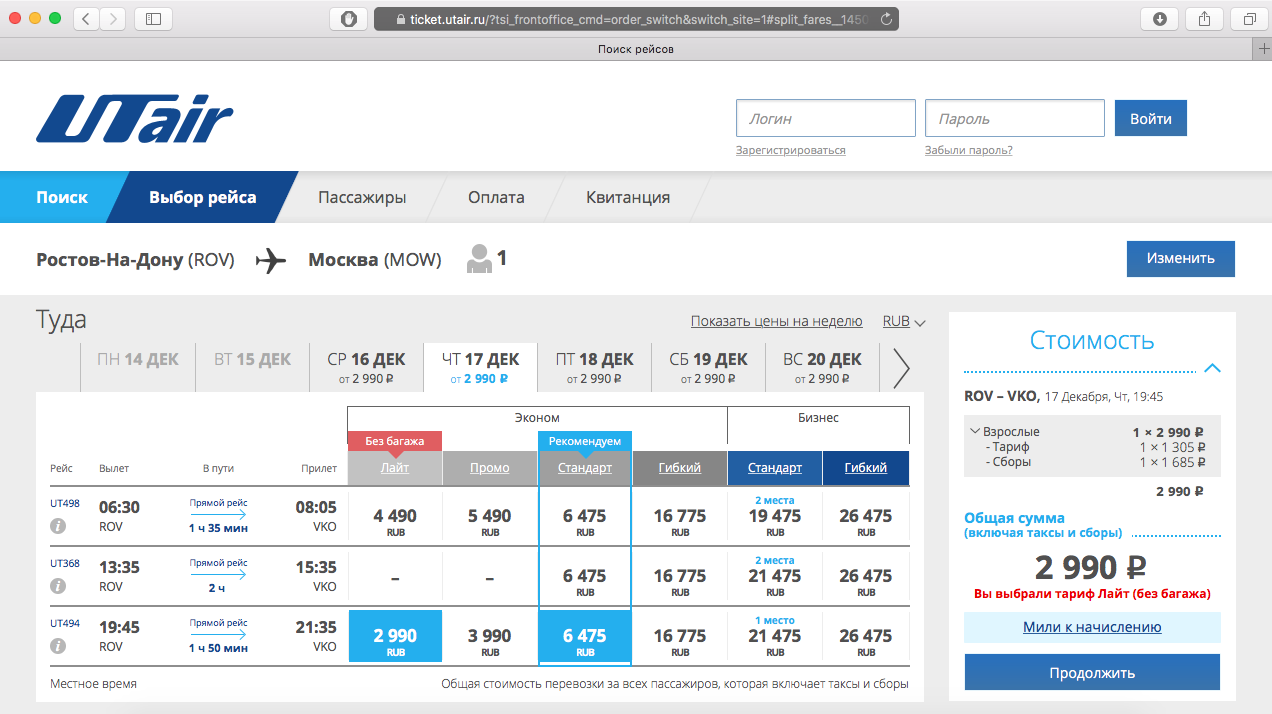This screenshot has height=714, width=1272.
Task: Open the economy Стандарт fare header
Action: click(585, 468)
